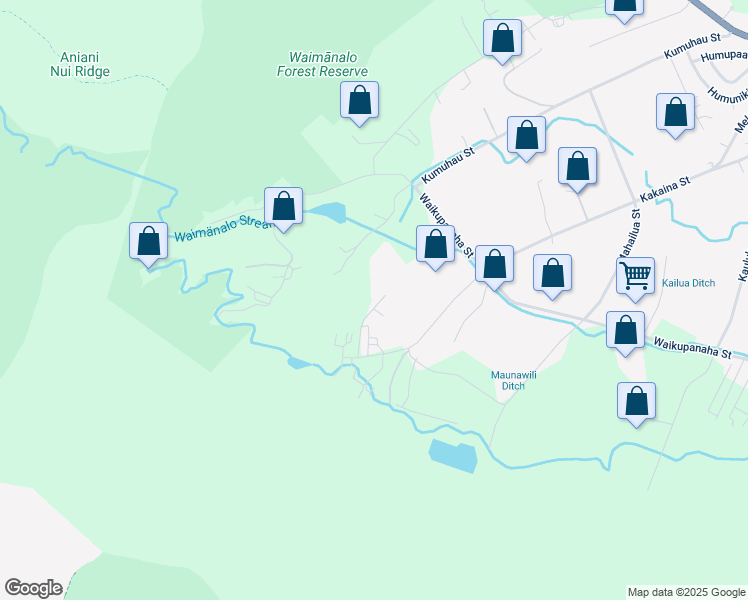Select the shopping bag marker below Waimānalo Forest Reserve label
This screenshot has width=748, height=600.
click(x=359, y=103)
